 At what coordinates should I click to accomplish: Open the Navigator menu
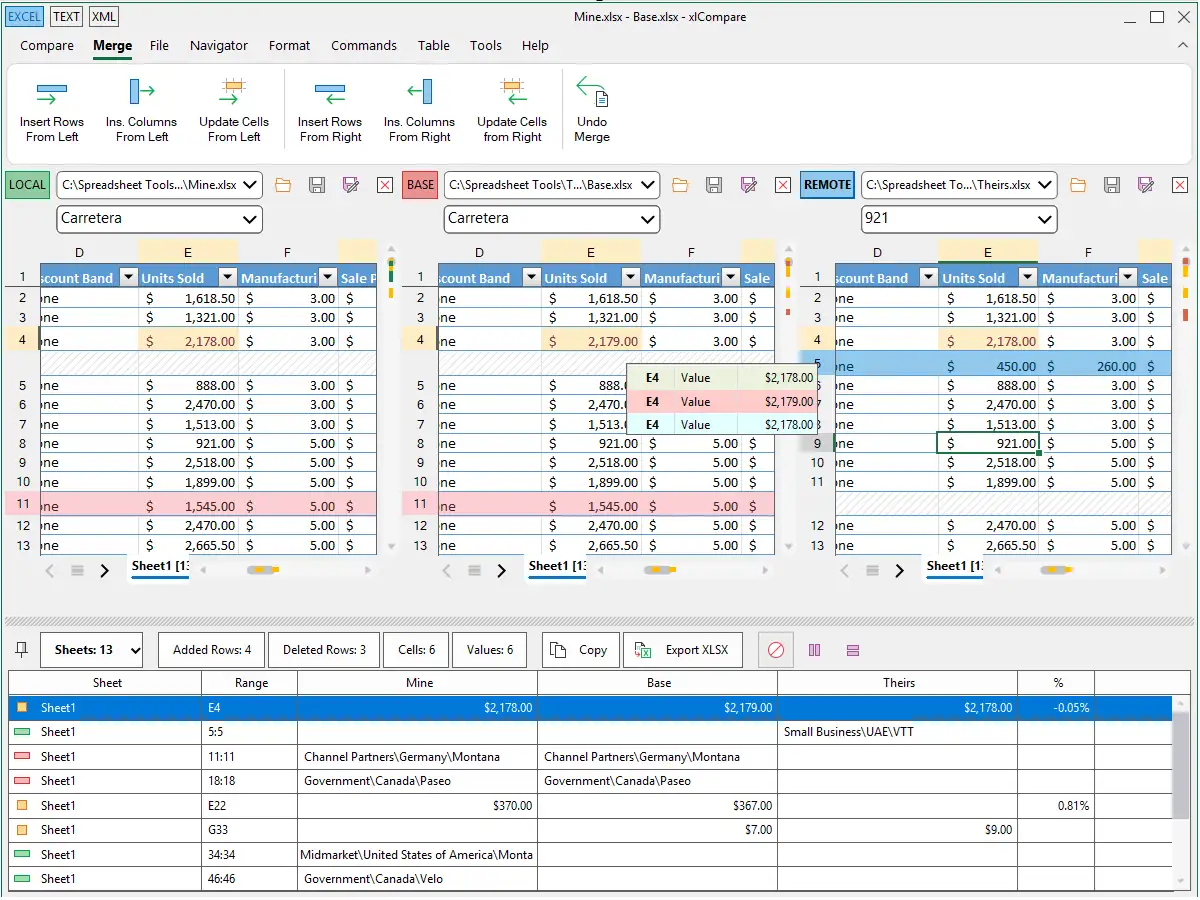219,45
